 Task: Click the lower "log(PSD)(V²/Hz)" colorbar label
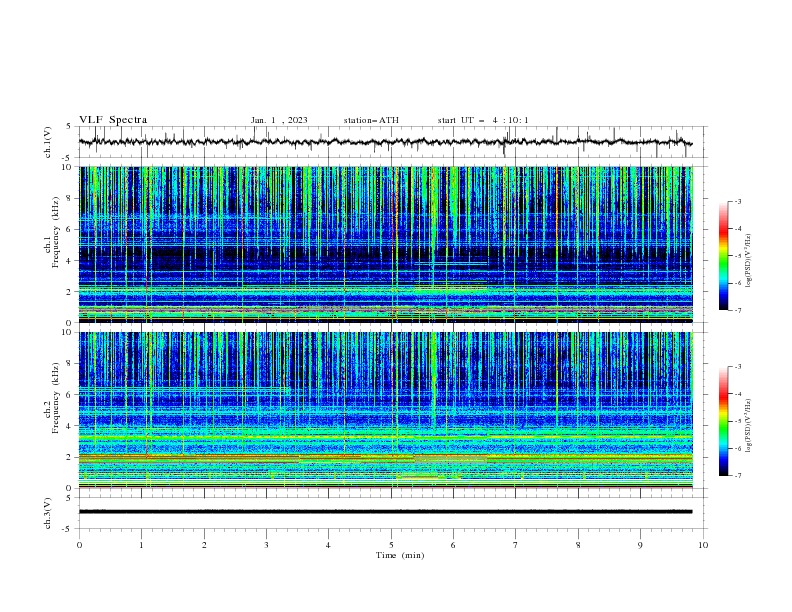[x=749, y=426]
